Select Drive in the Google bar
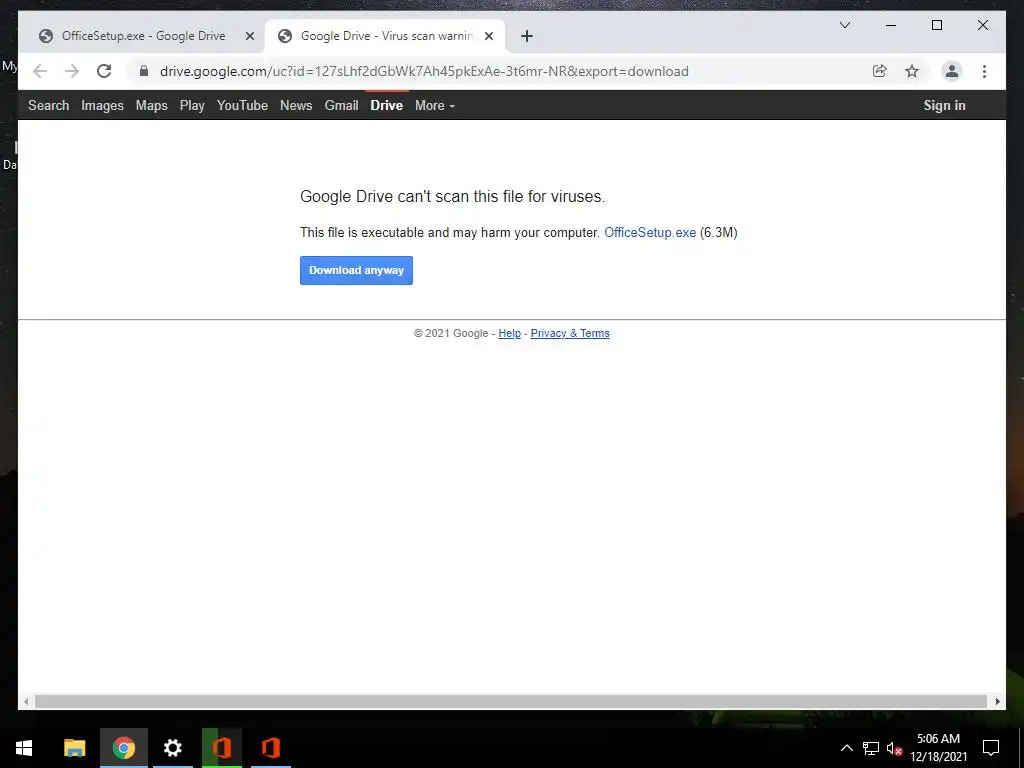 point(387,105)
